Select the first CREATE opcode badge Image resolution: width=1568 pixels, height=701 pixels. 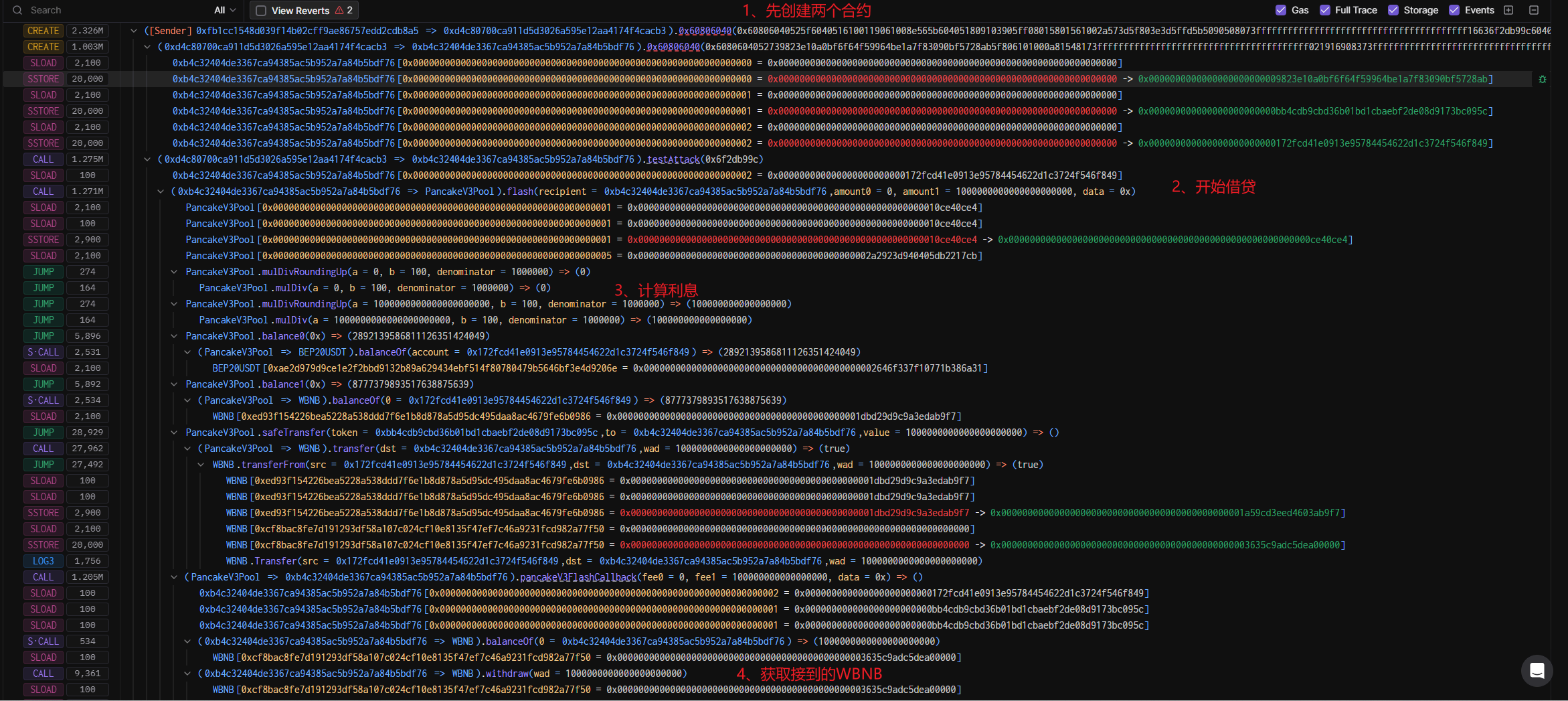[x=43, y=31]
